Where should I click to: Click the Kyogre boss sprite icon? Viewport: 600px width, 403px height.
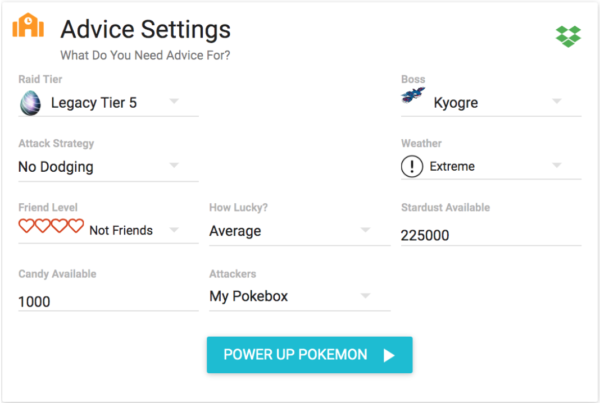coord(413,97)
